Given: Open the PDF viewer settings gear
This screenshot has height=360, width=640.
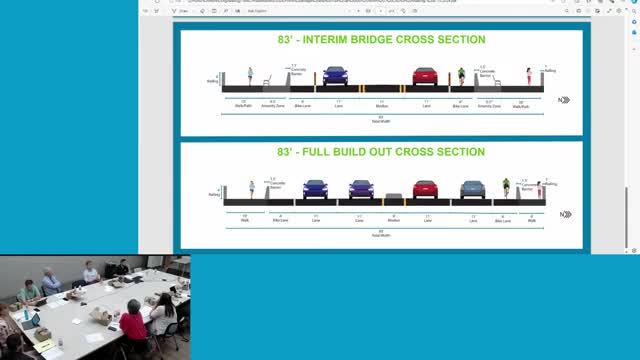Looking at the screenshot, I should tap(619, 11).
